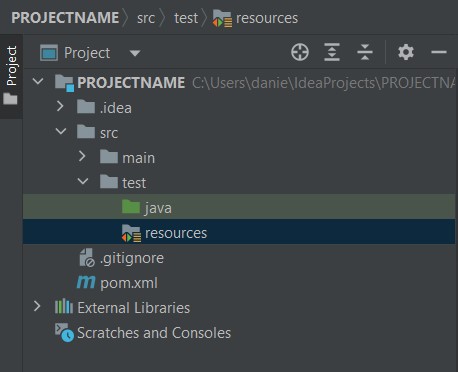
Task: Expand the main folder
Action: (x=82, y=156)
